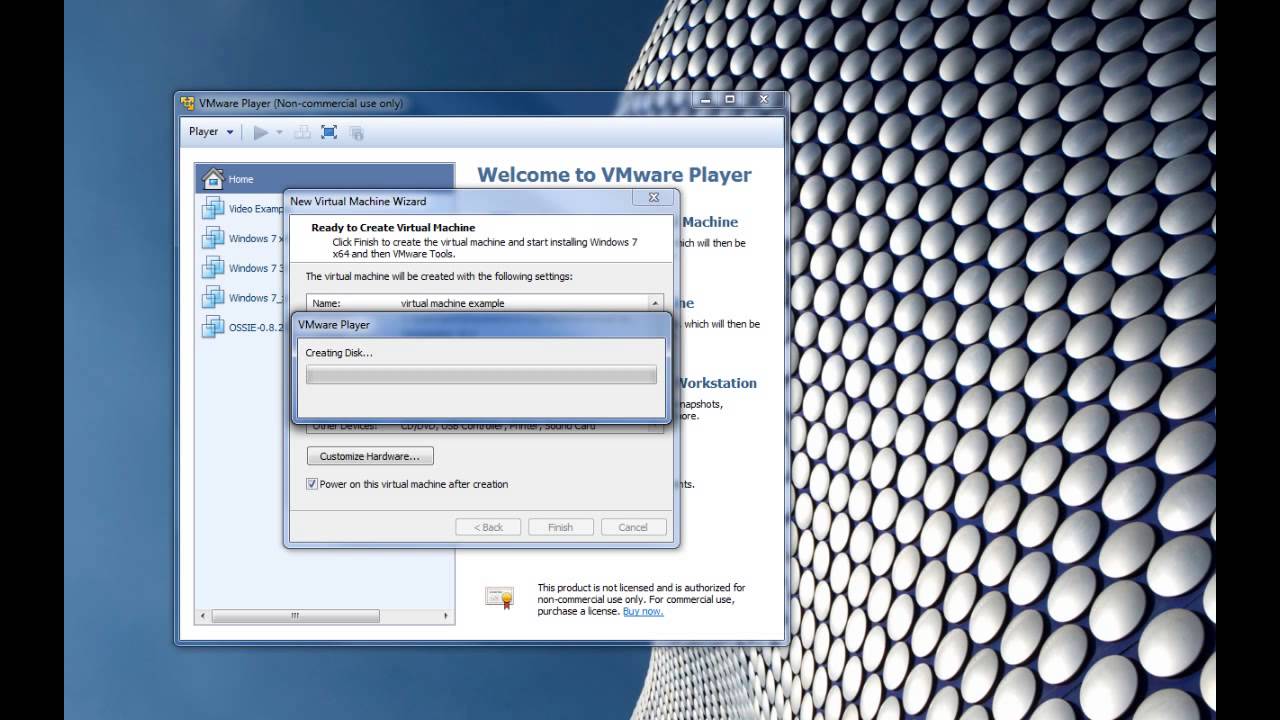
Task: Enter full screen mode via toolbar icon
Action: click(x=329, y=132)
